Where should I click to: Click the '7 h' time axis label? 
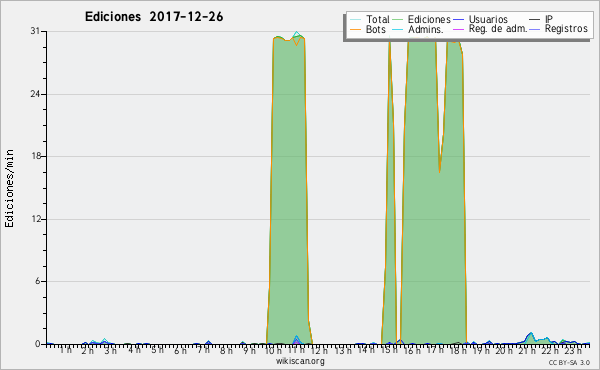[x=202, y=350]
